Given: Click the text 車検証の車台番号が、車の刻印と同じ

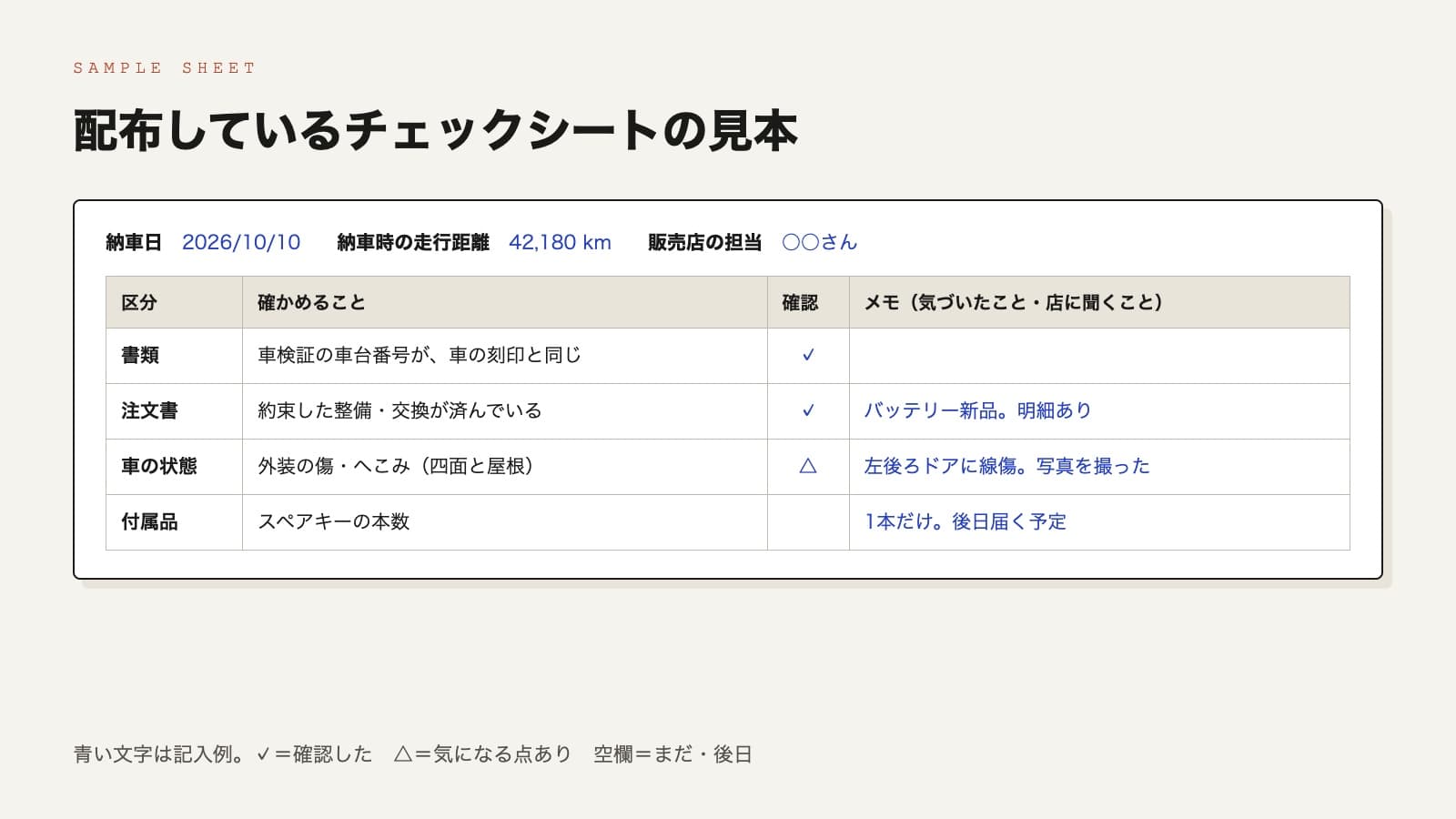Looking at the screenshot, I should (420, 355).
